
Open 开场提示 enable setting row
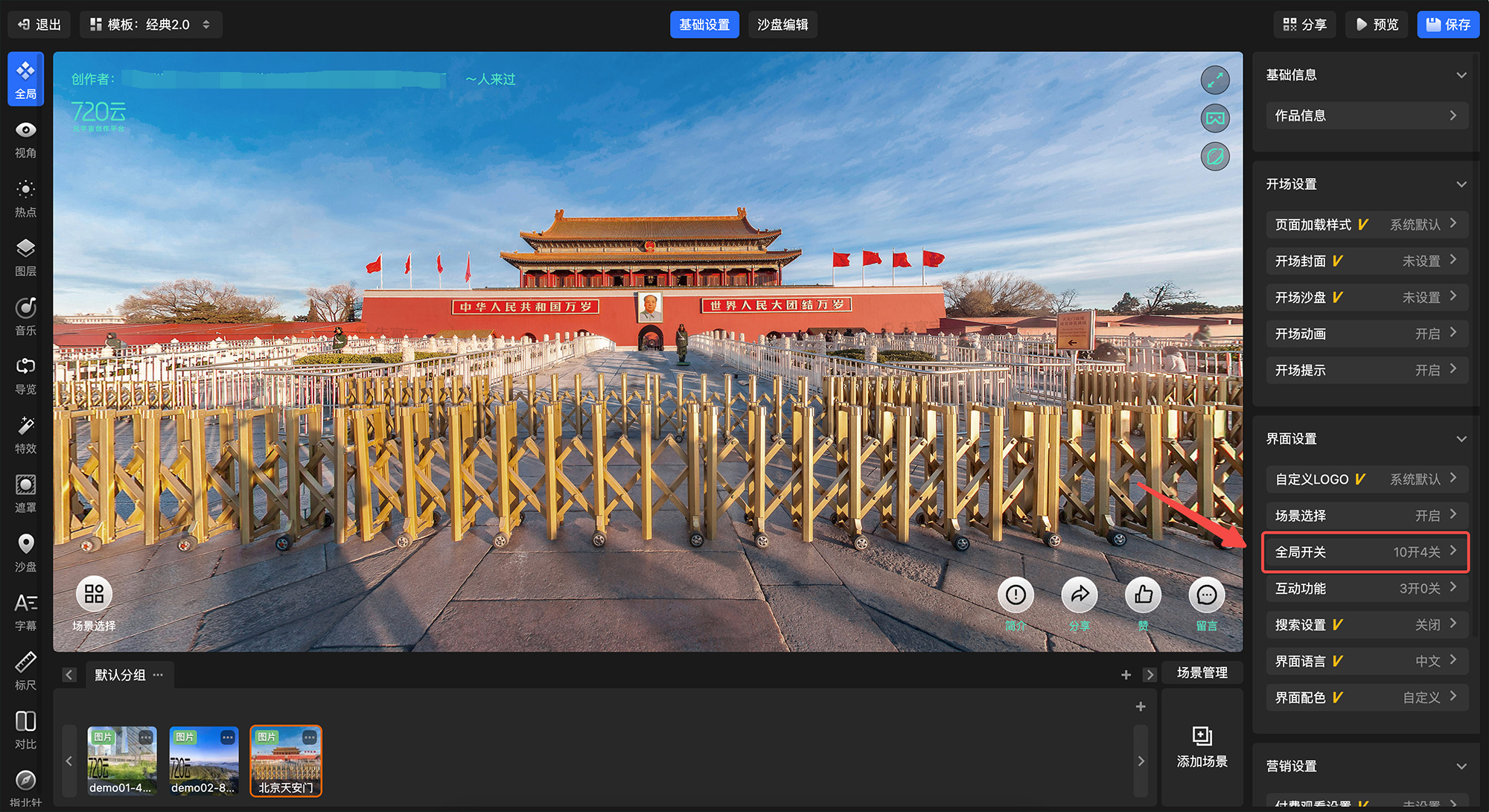[x=1366, y=370]
